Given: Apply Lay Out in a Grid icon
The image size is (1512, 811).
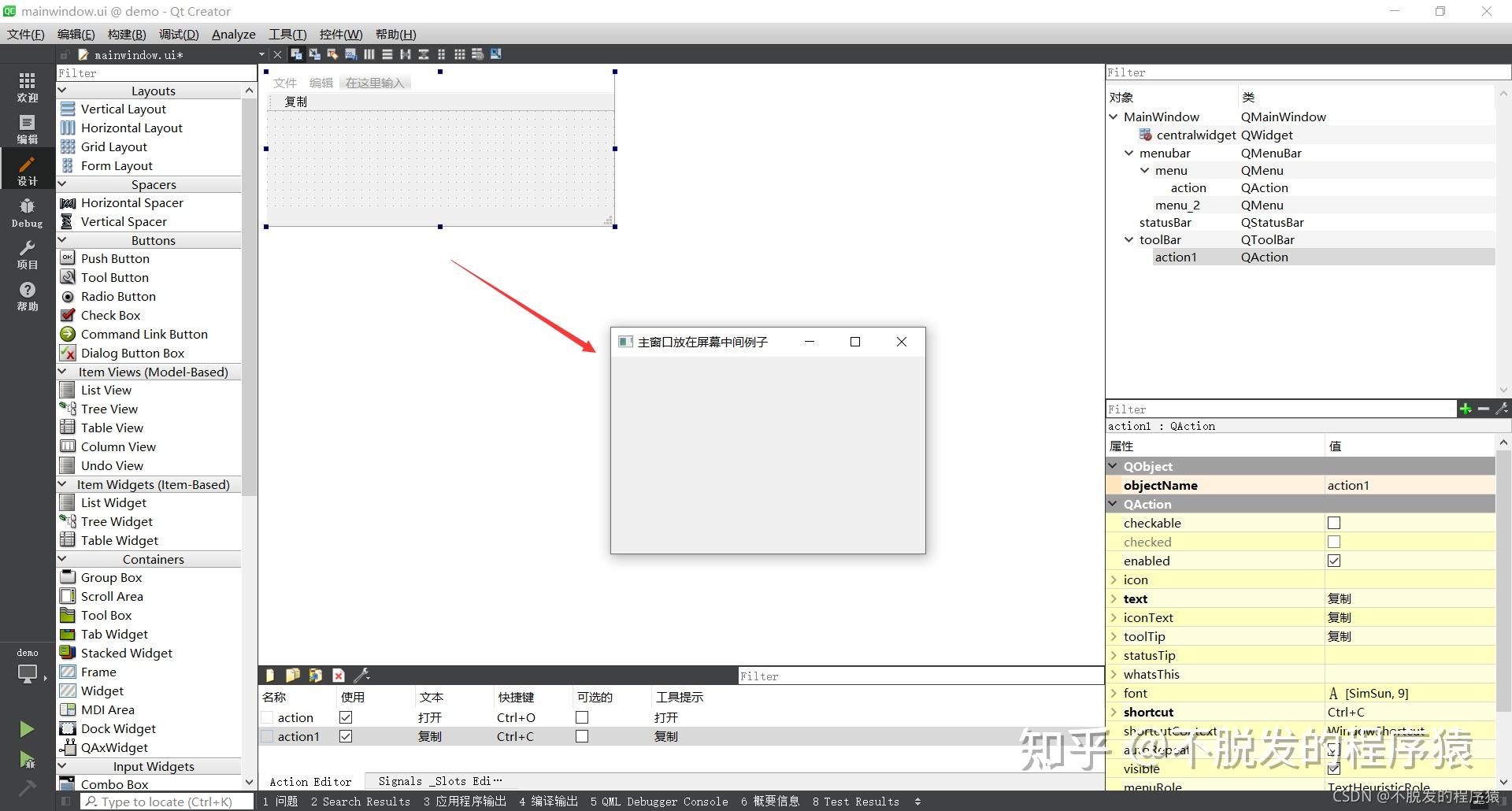Looking at the screenshot, I should (459, 54).
